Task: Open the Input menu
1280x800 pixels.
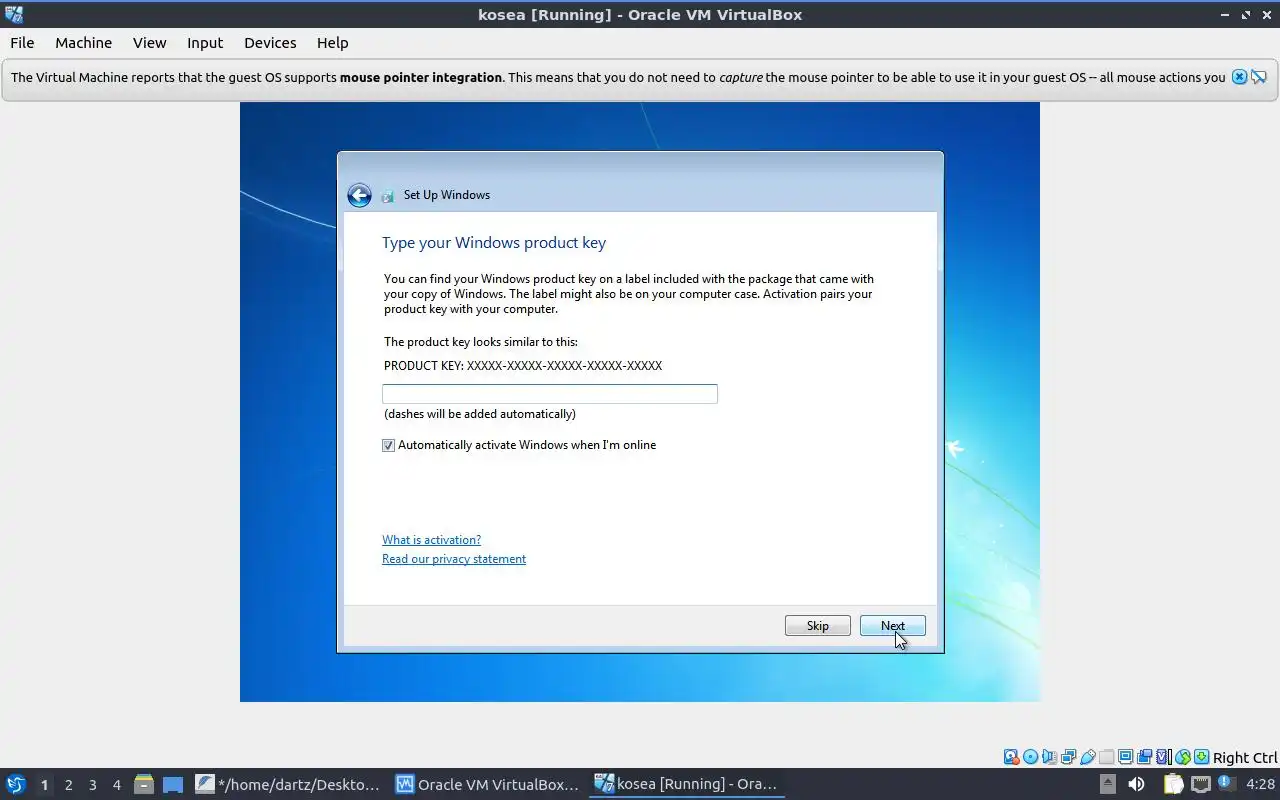Action: pyautogui.click(x=205, y=43)
